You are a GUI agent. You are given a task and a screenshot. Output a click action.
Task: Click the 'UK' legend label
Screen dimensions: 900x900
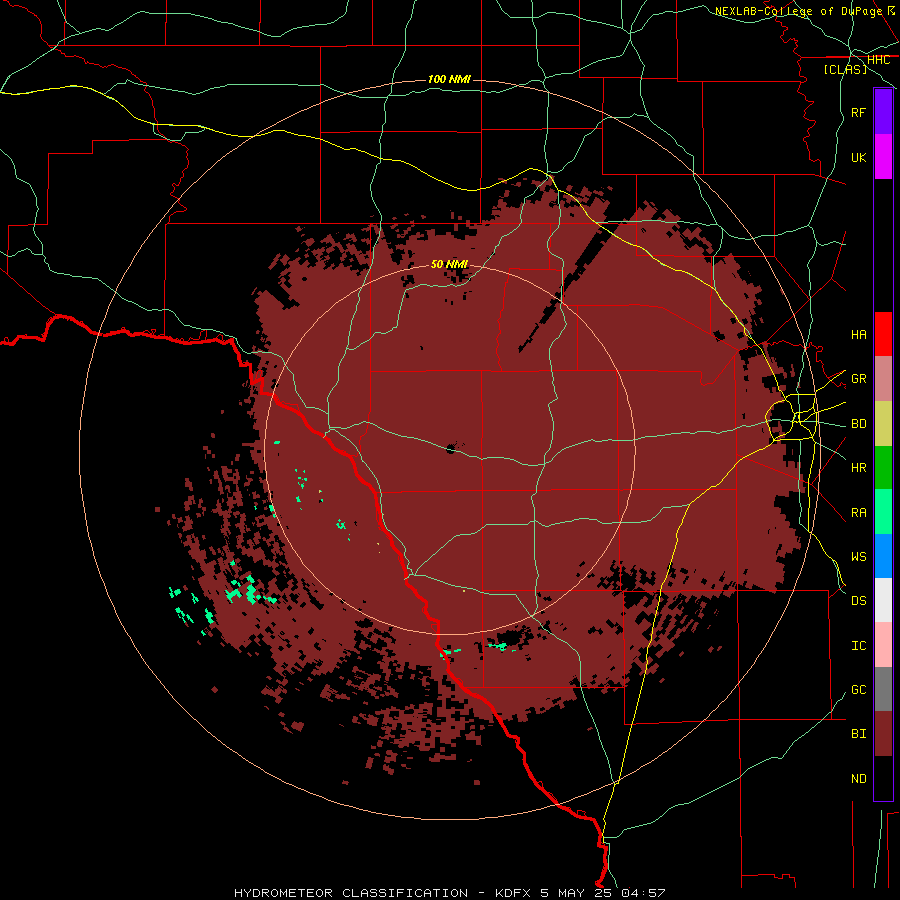[x=858, y=157]
